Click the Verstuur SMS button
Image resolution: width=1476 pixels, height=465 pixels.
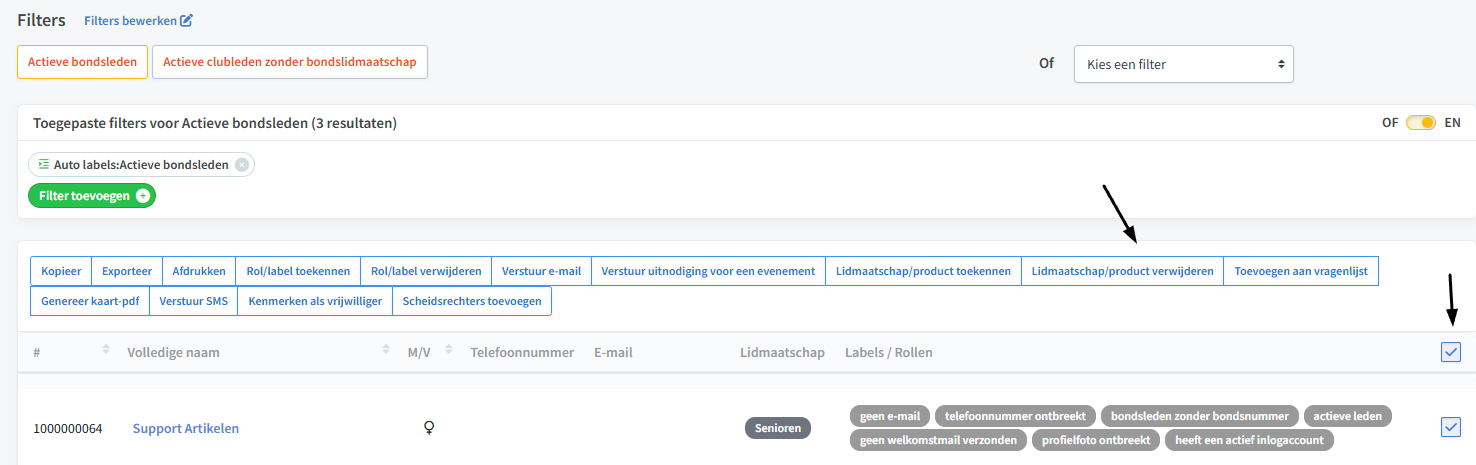pos(193,301)
